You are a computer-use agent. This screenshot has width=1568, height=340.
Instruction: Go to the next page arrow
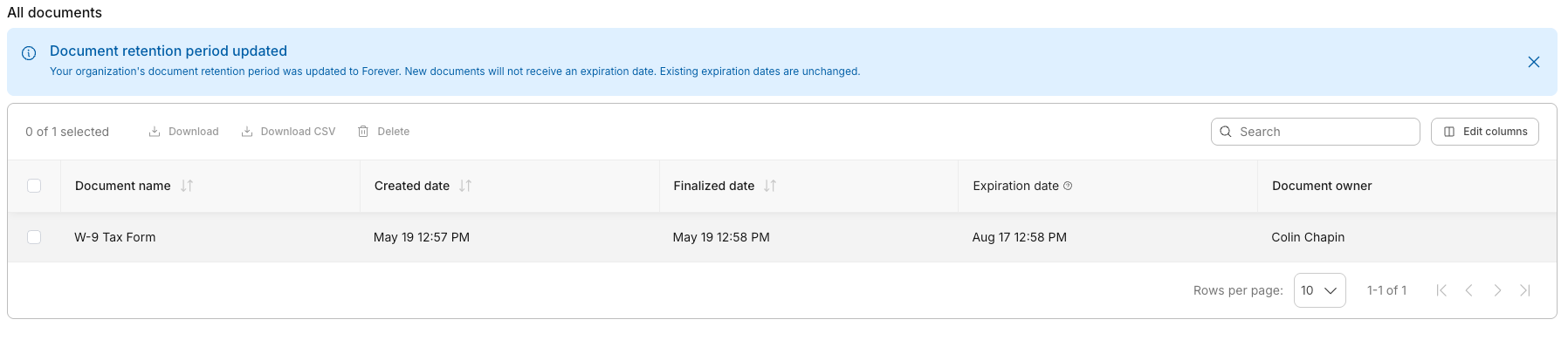[x=1497, y=290]
